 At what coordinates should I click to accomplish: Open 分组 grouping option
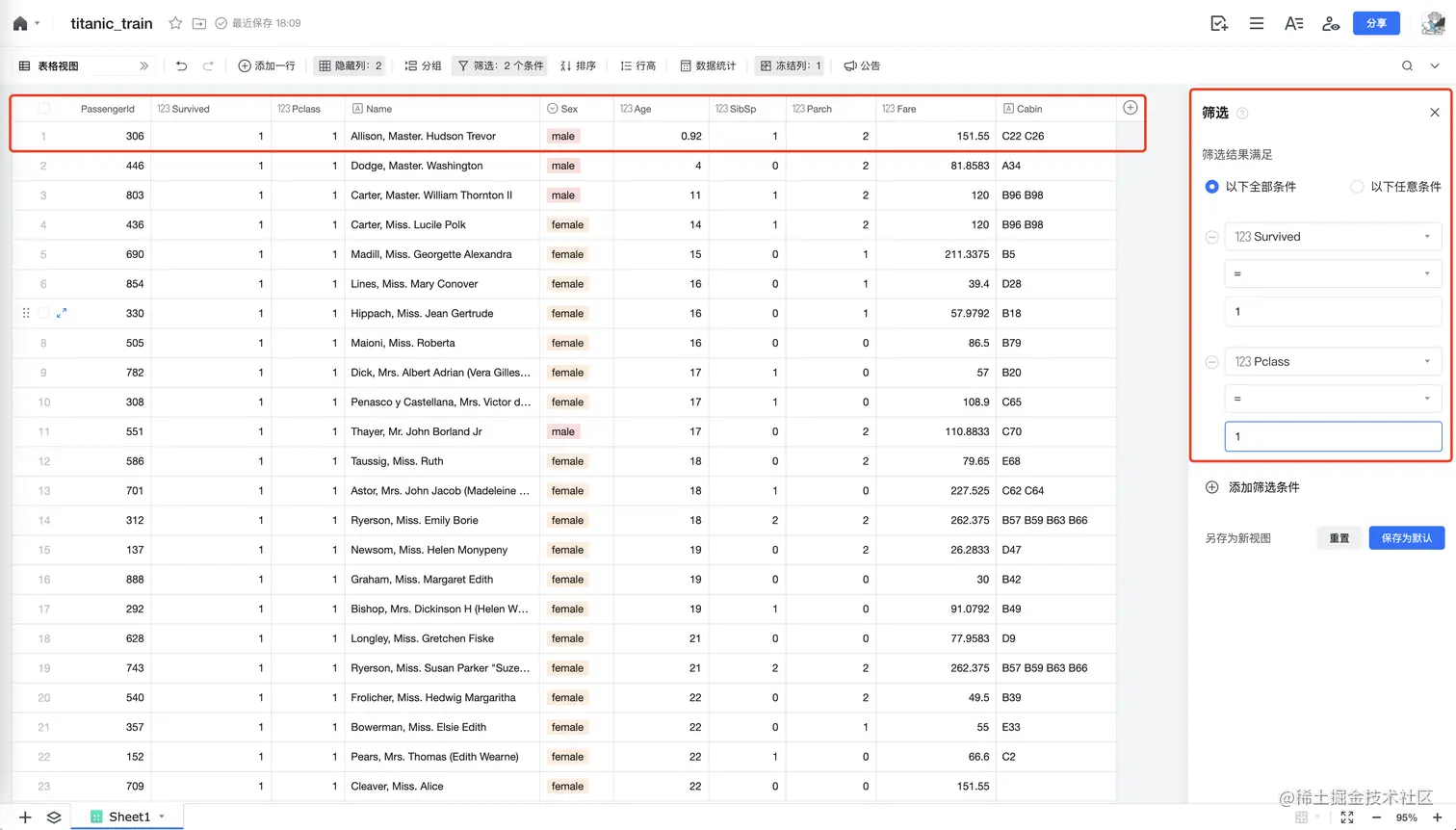click(x=423, y=65)
